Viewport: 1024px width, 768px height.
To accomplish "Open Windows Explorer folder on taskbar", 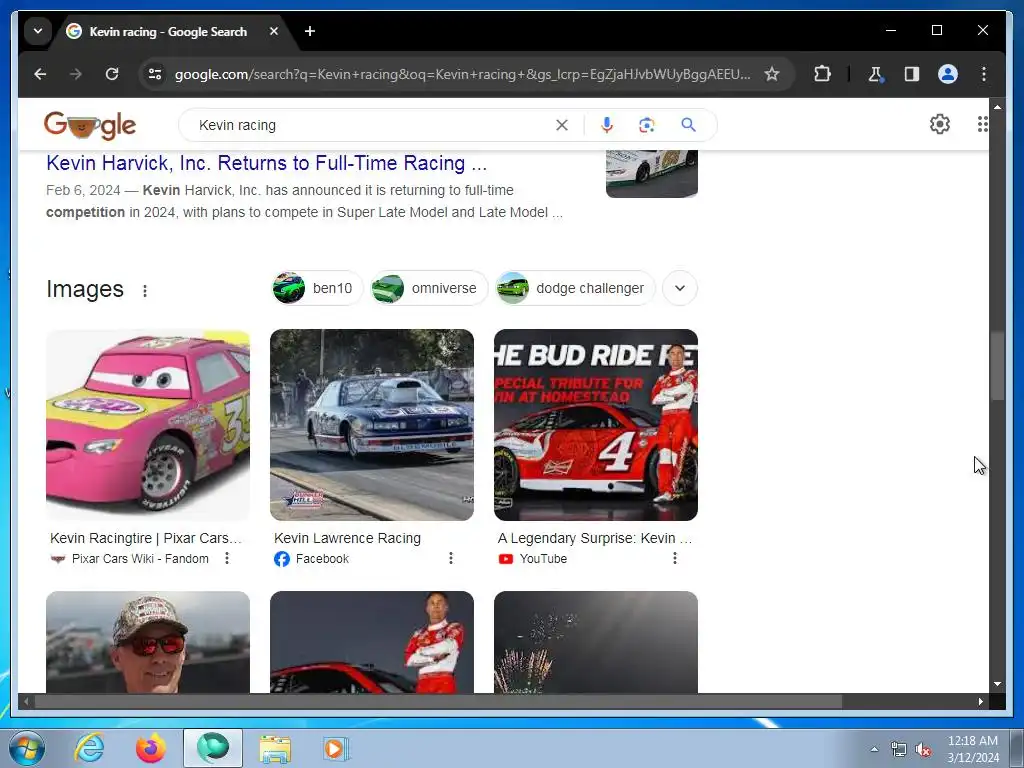I will (275, 748).
